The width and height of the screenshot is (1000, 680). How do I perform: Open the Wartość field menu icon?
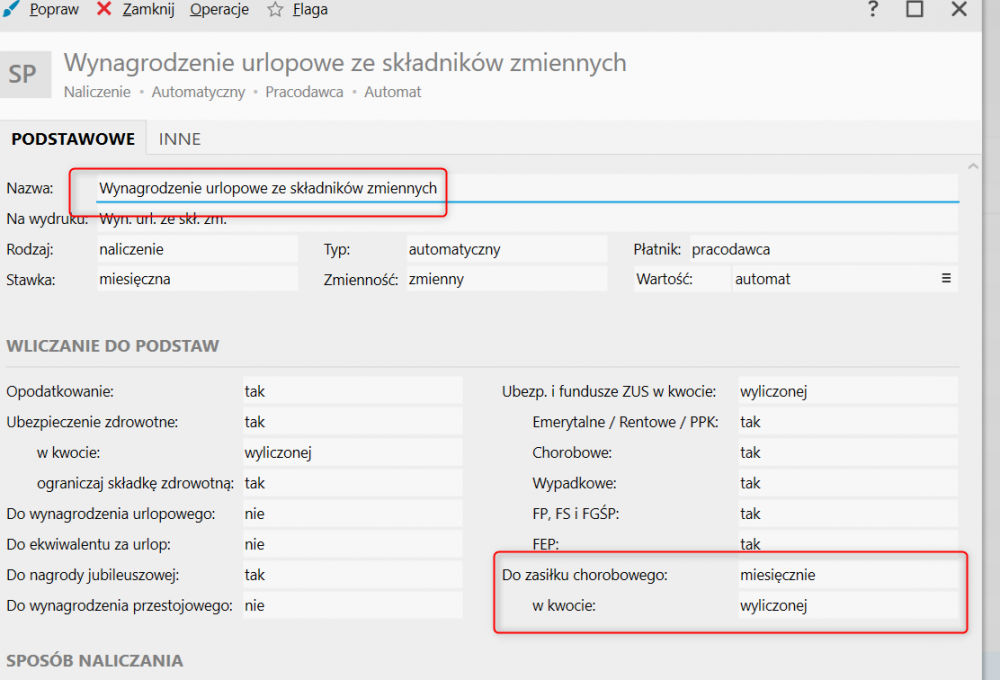[x=946, y=279]
